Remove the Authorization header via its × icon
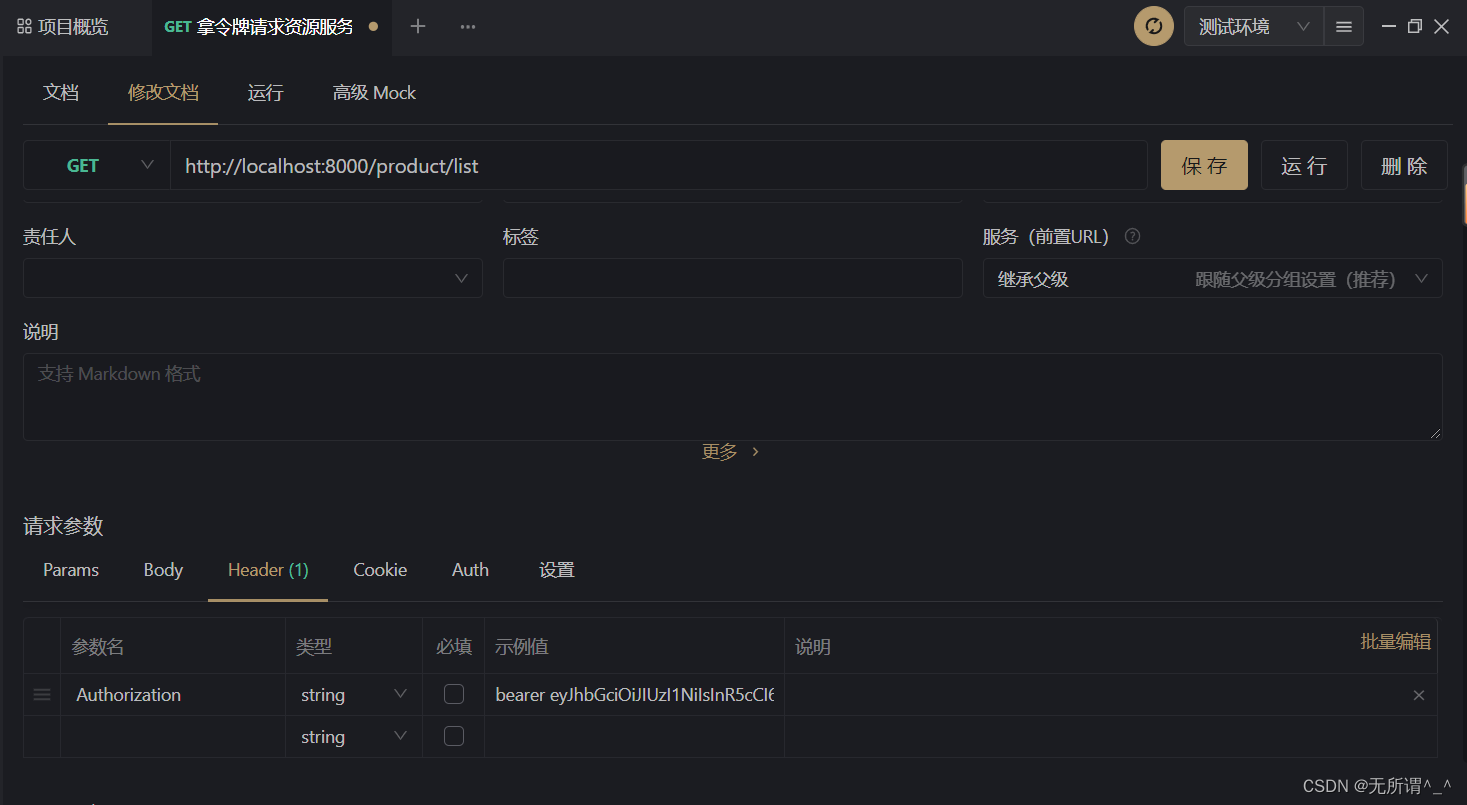Image resolution: width=1467 pixels, height=805 pixels. (1418, 694)
